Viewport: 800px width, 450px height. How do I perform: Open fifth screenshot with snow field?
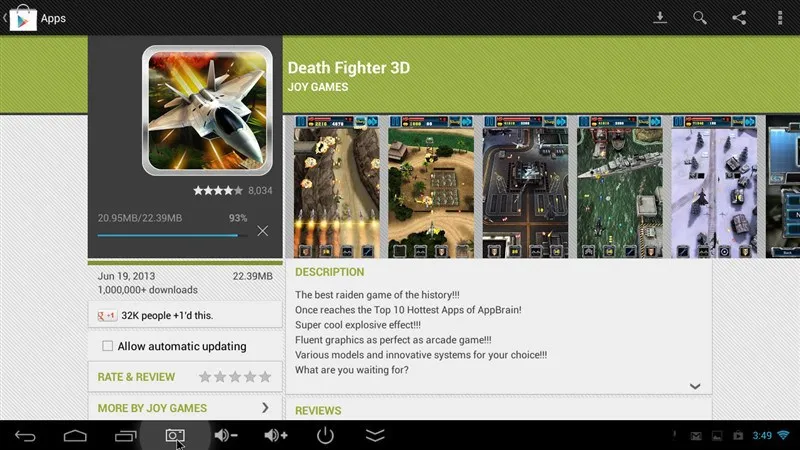[x=714, y=187]
